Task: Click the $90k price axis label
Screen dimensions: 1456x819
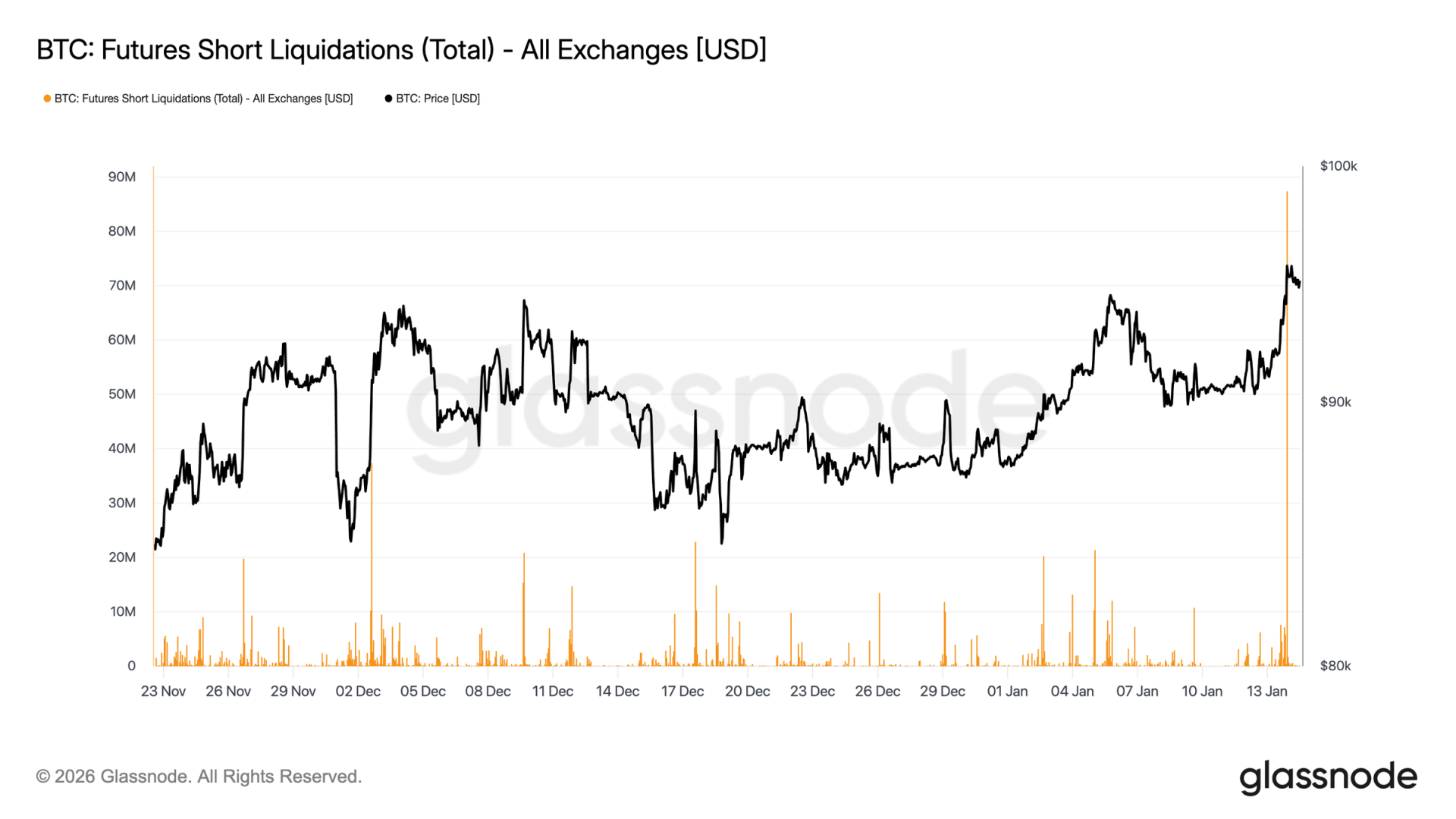Action: 1335,402
